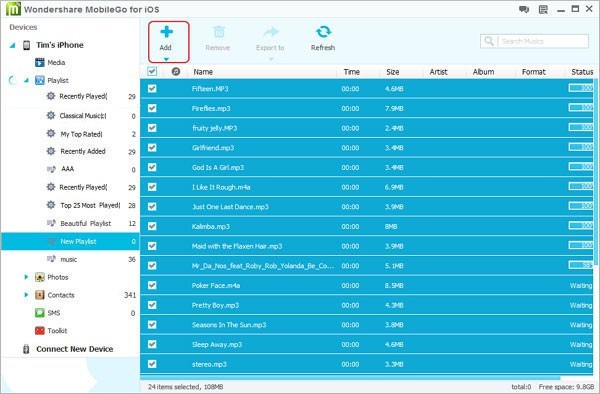This screenshot has height=394, width=600.
Task: Open the Toolkit icon
Action: pos(40,331)
